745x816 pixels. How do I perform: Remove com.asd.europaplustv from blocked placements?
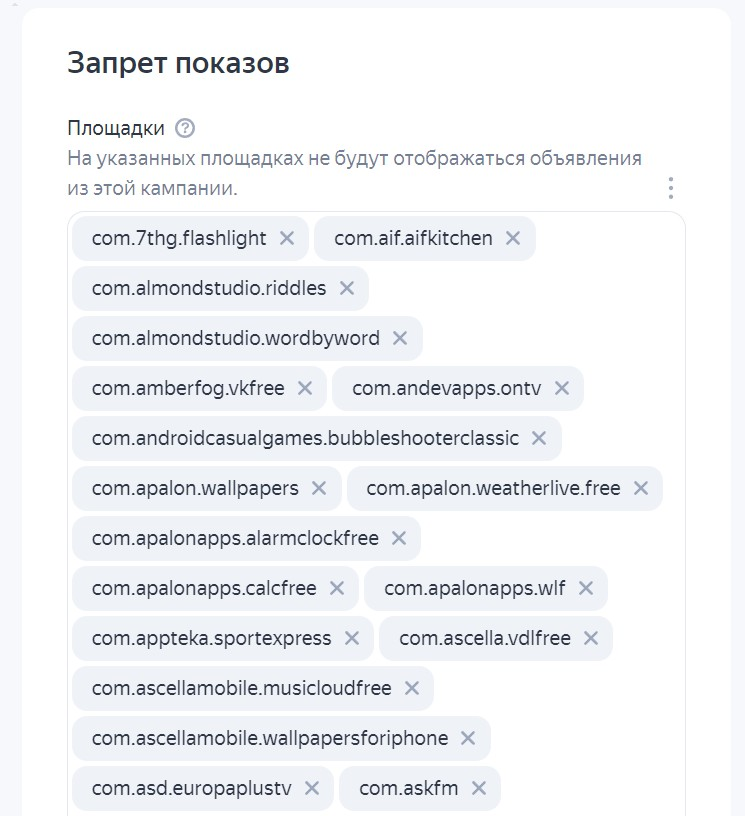click(x=312, y=788)
